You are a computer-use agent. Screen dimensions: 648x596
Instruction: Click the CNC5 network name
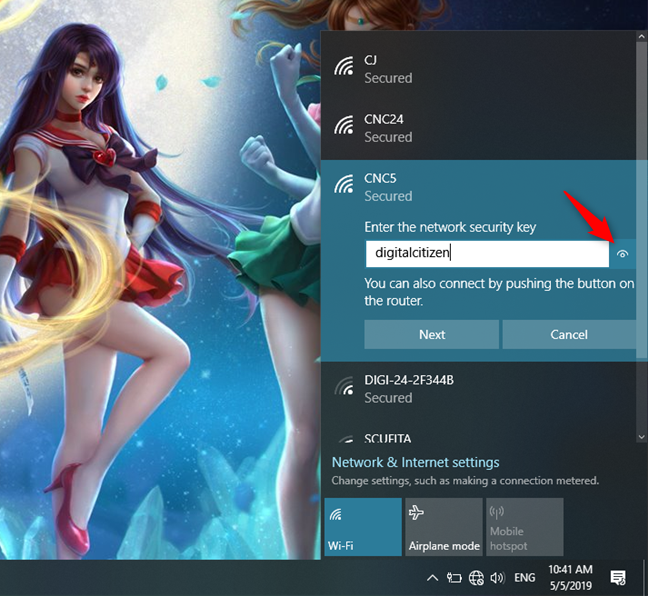(x=380, y=179)
